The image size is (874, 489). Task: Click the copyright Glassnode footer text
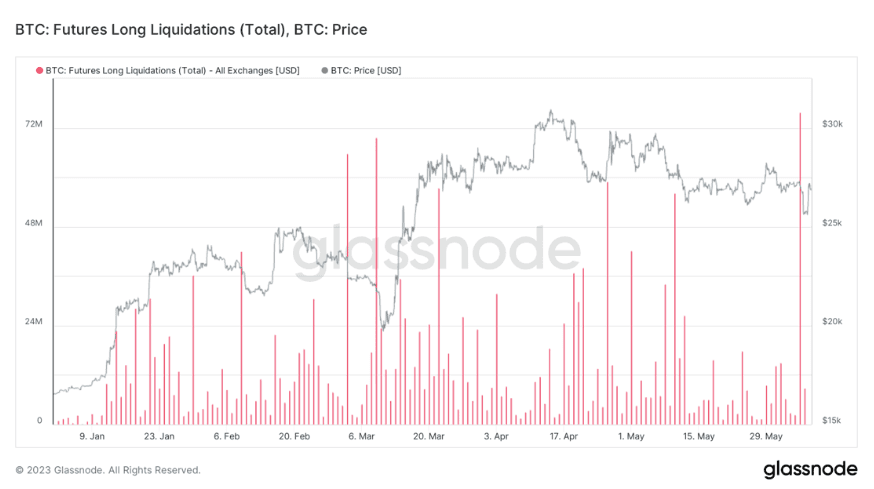coord(108,470)
